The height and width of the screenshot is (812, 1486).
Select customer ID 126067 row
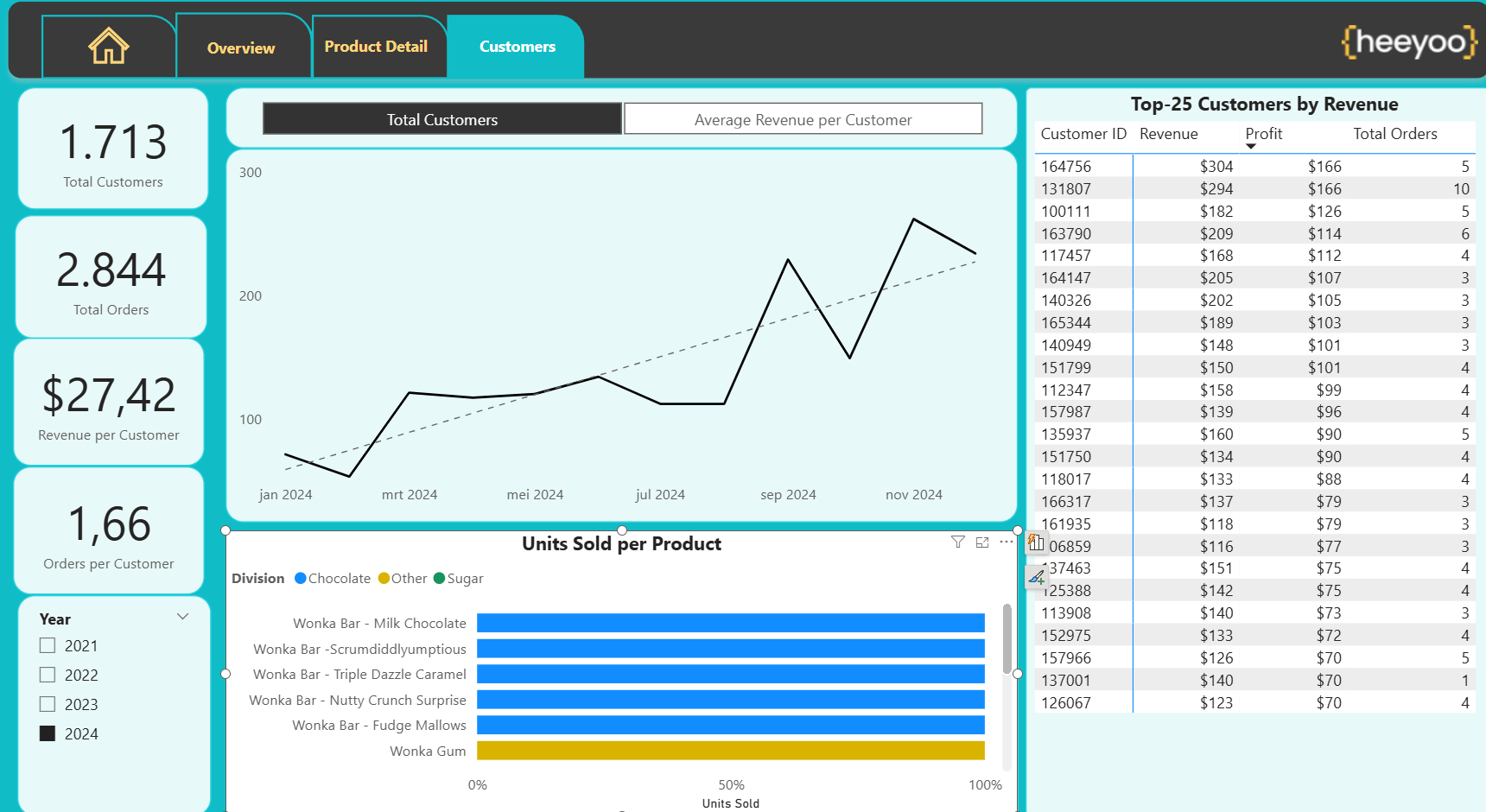tap(1255, 702)
